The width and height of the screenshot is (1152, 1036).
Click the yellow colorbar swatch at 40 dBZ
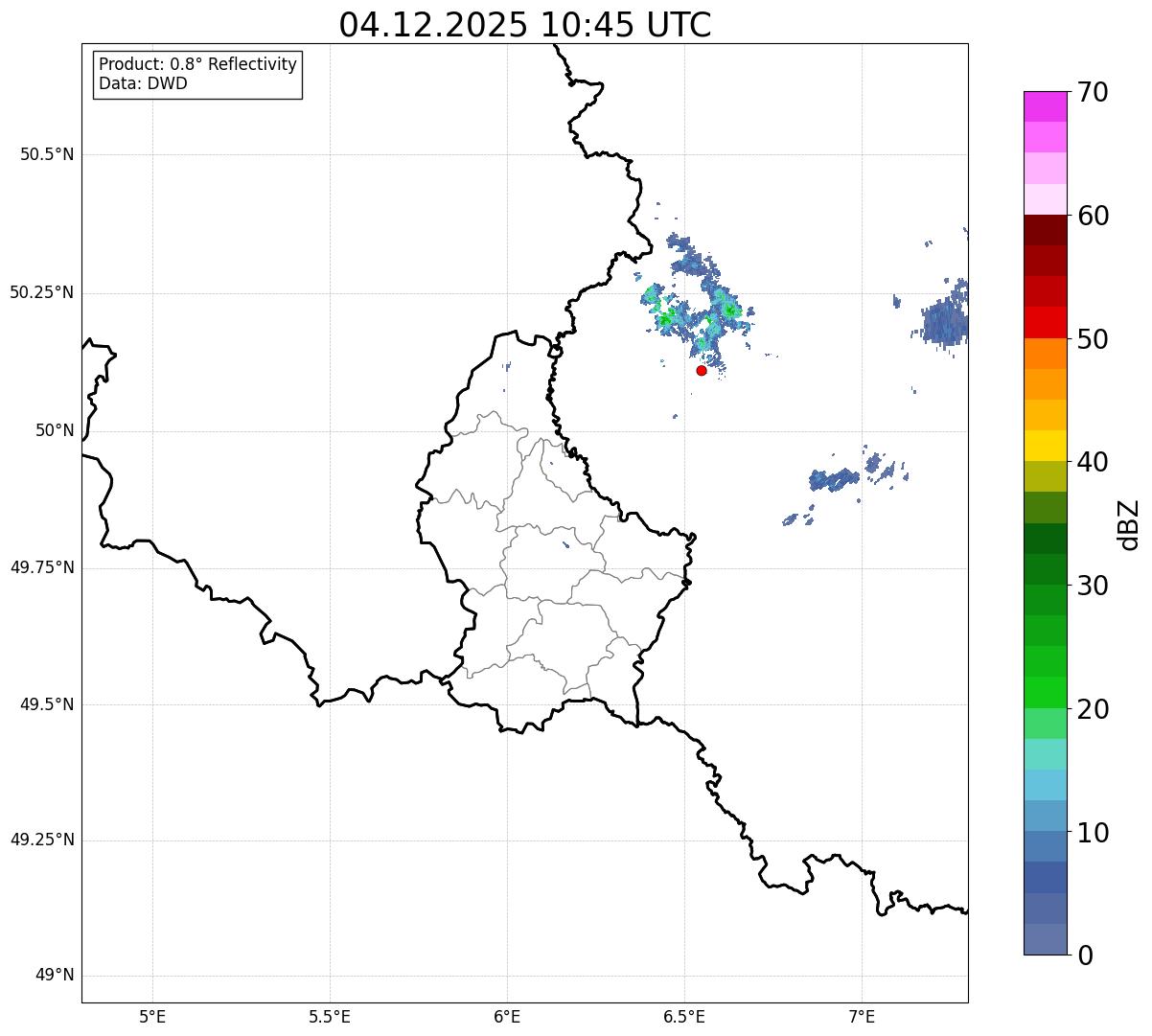[1045, 446]
